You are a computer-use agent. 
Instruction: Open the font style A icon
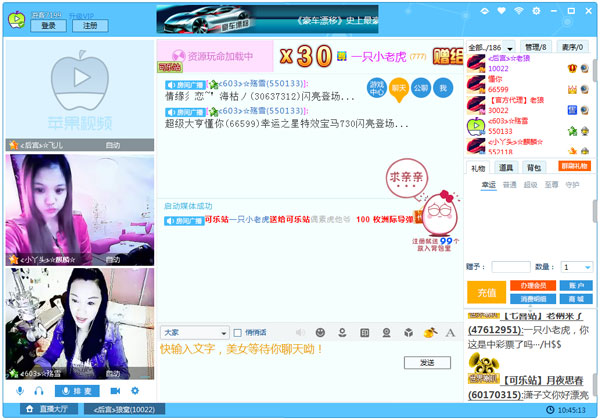[x=450, y=333]
